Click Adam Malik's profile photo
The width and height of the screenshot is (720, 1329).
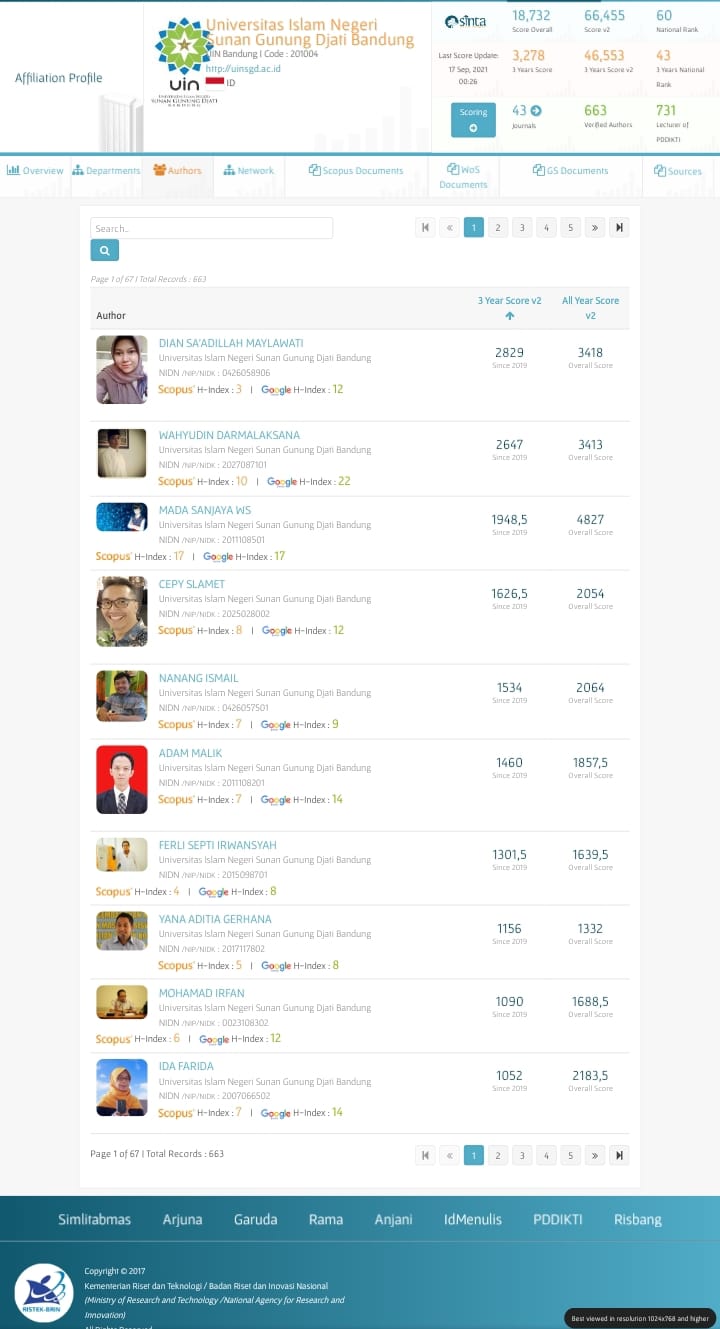(x=122, y=779)
